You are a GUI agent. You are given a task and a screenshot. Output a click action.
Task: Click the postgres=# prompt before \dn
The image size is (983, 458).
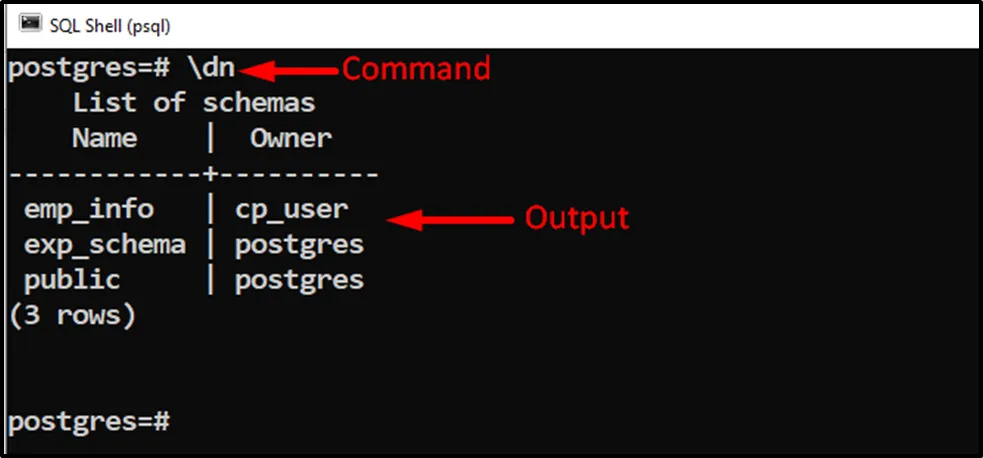click(90, 69)
